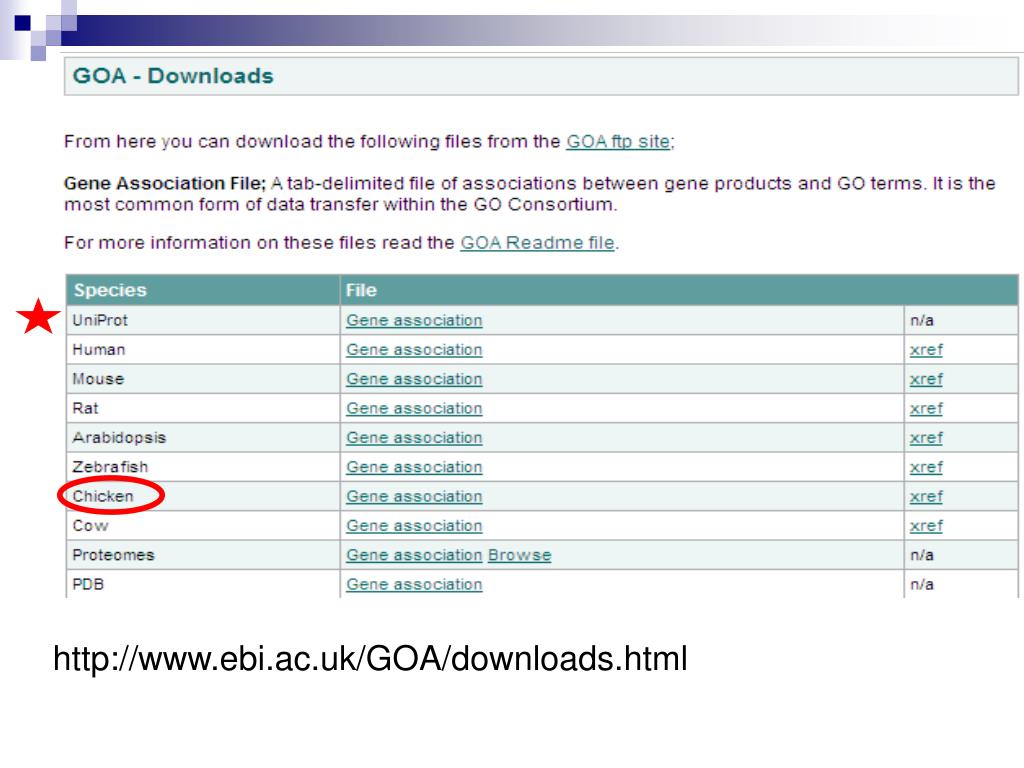Open Mouse Gene association file link

click(x=414, y=379)
